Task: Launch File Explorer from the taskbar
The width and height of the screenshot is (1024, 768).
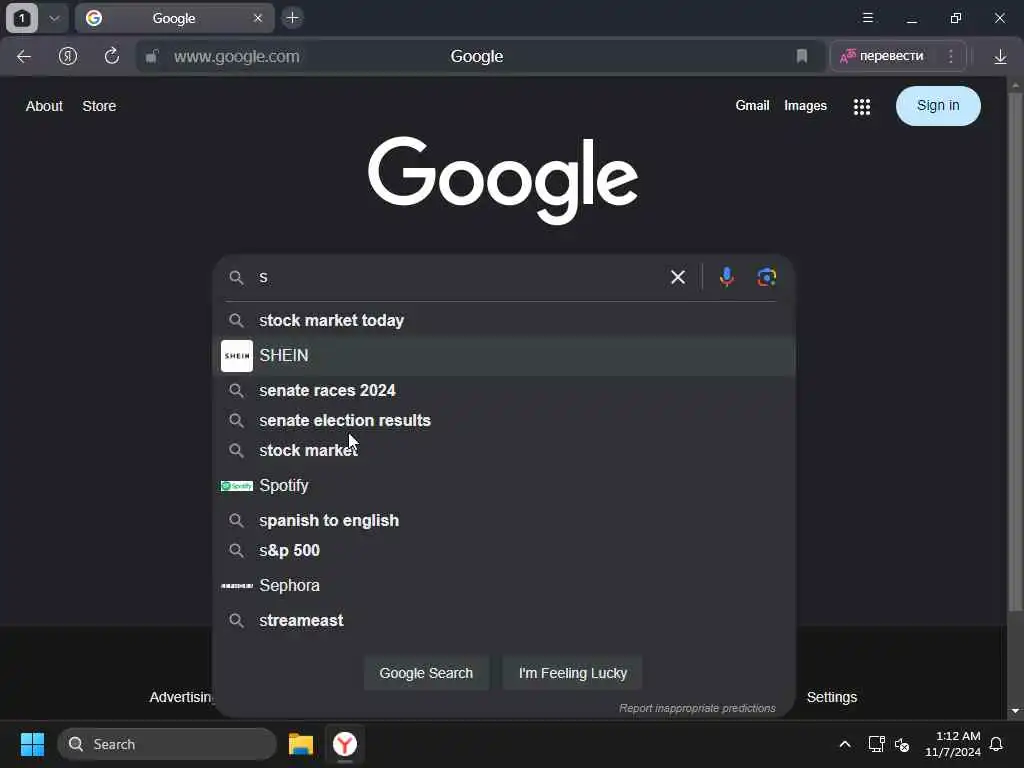Action: (x=300, y=744)
